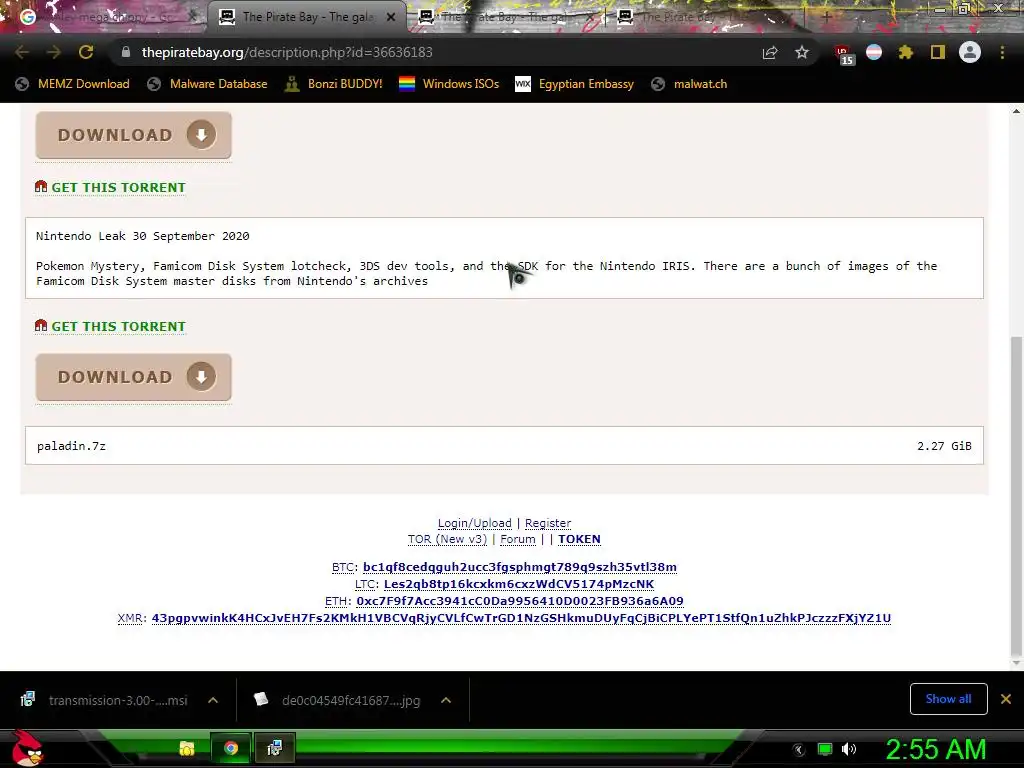Show hidden tray icons arrow
Screen dimensions: 1024x768
[x=799, y=750]
